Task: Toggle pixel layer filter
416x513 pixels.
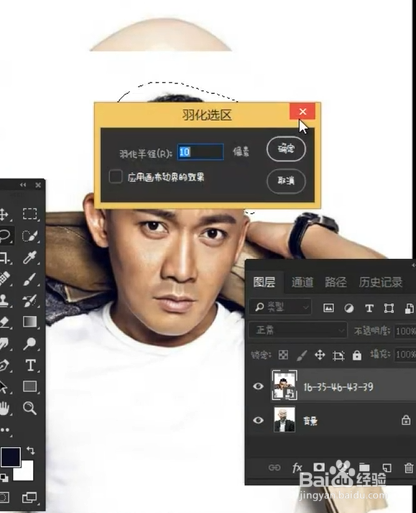Action: [x=329, y=308]
